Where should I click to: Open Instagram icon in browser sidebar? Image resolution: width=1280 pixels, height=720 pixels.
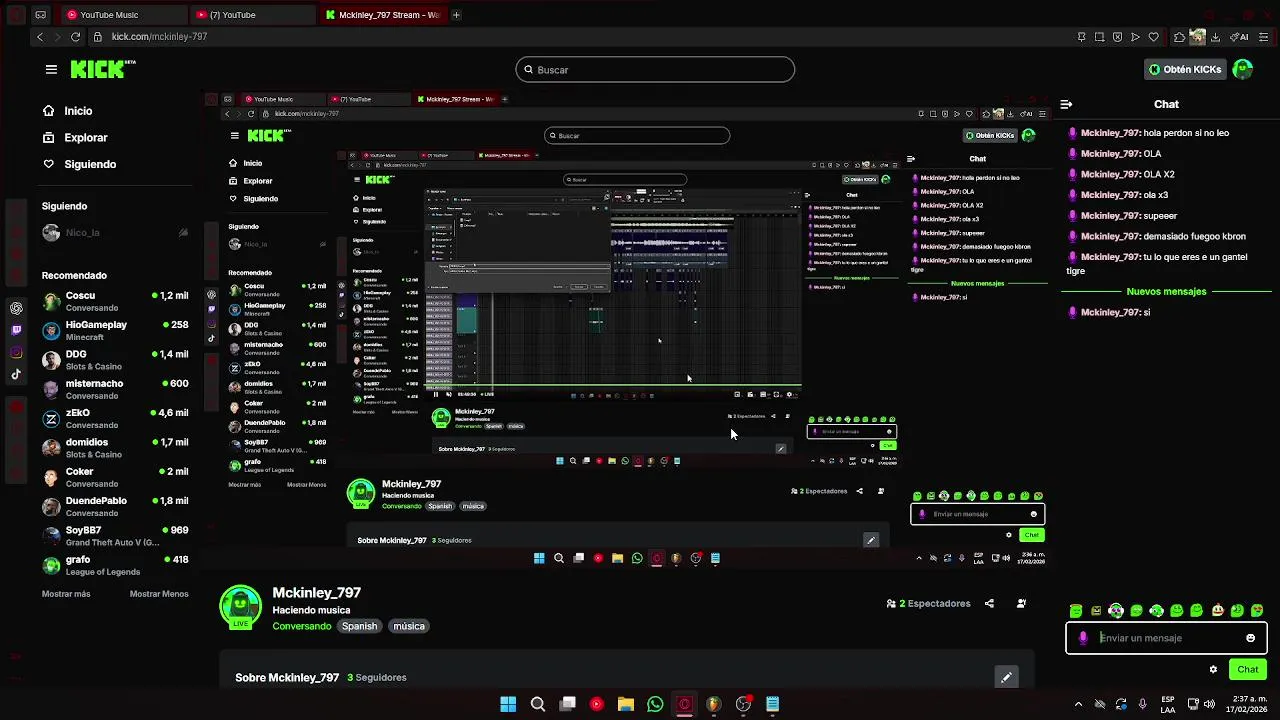click(x=16, y=352)
